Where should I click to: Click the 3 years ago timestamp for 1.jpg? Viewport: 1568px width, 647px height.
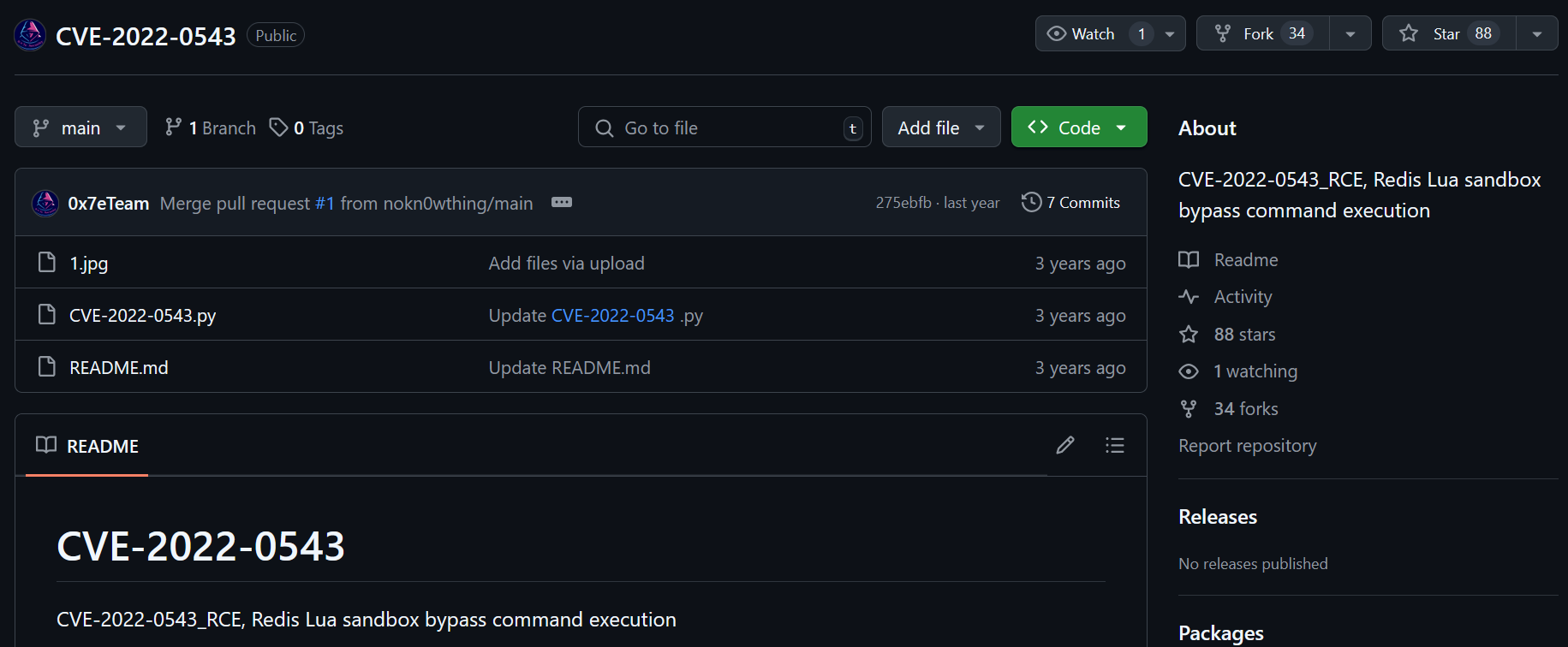coord(1081,264)
